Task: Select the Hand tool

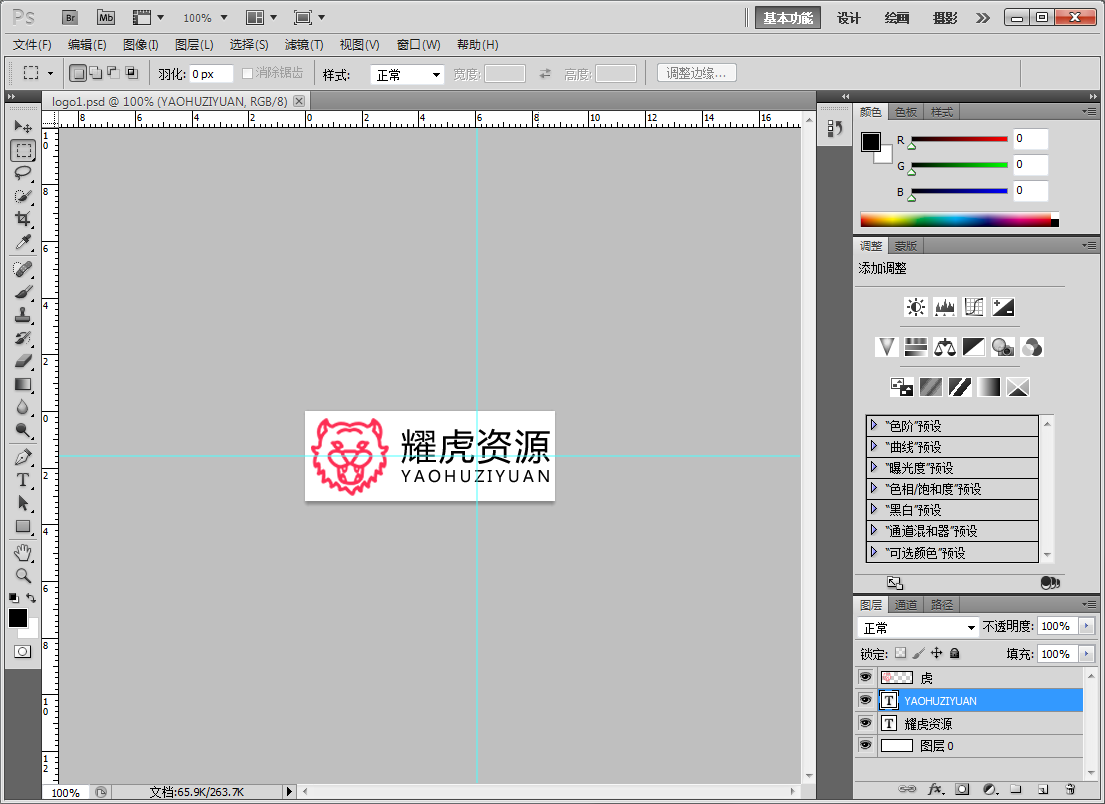Action: point(22,552)
